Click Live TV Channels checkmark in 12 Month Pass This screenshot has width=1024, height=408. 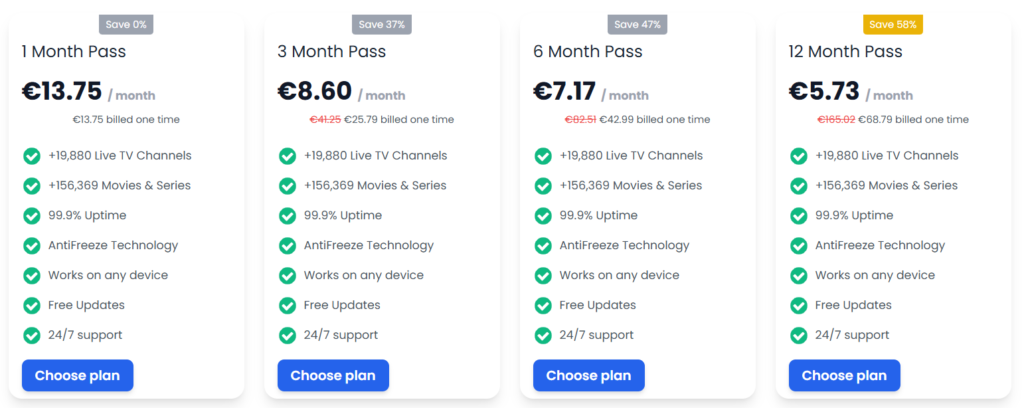[x=799, y=156]
